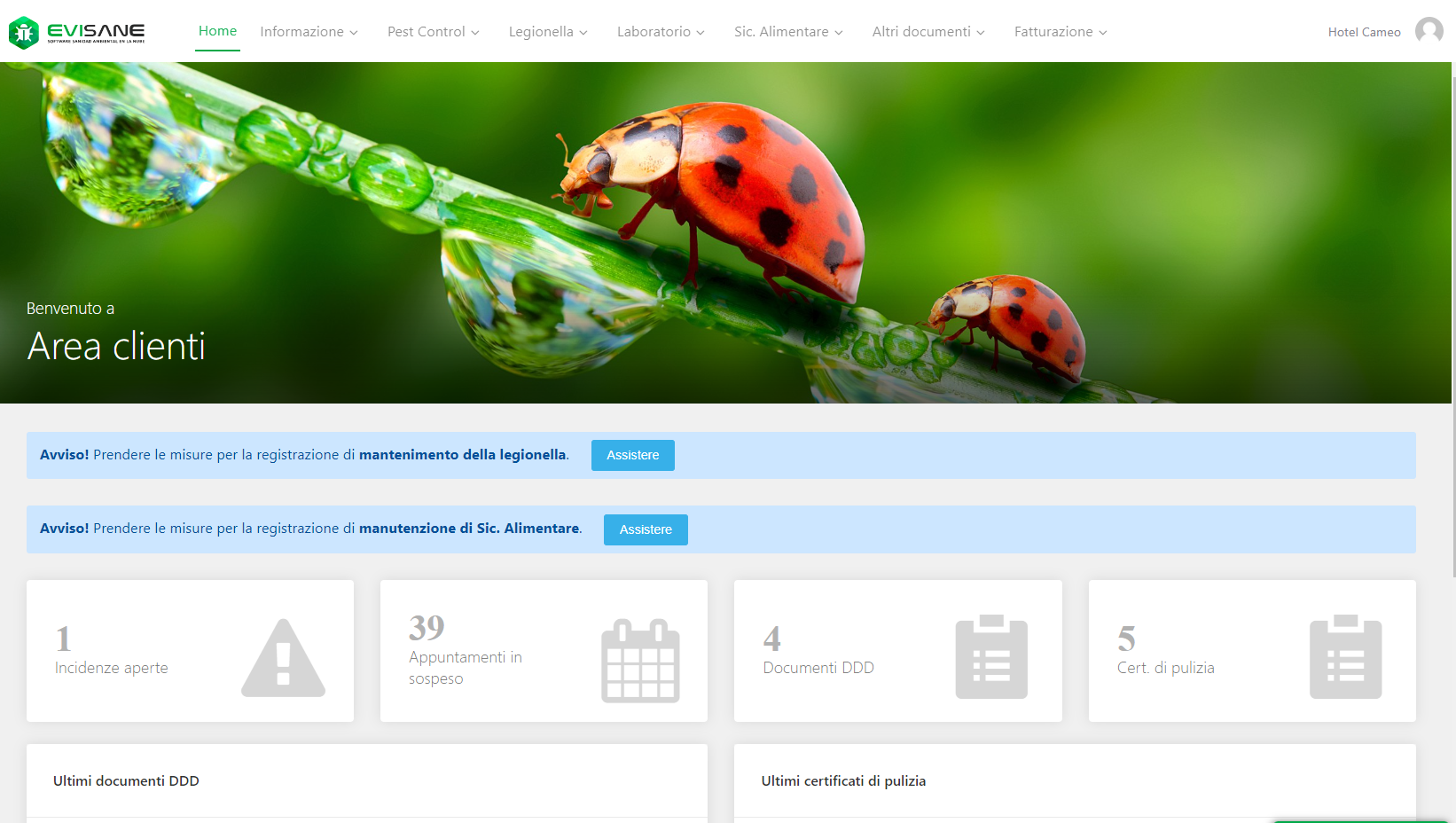
Task: Click the Evisane logo icon
Action: tap(24, 33)
